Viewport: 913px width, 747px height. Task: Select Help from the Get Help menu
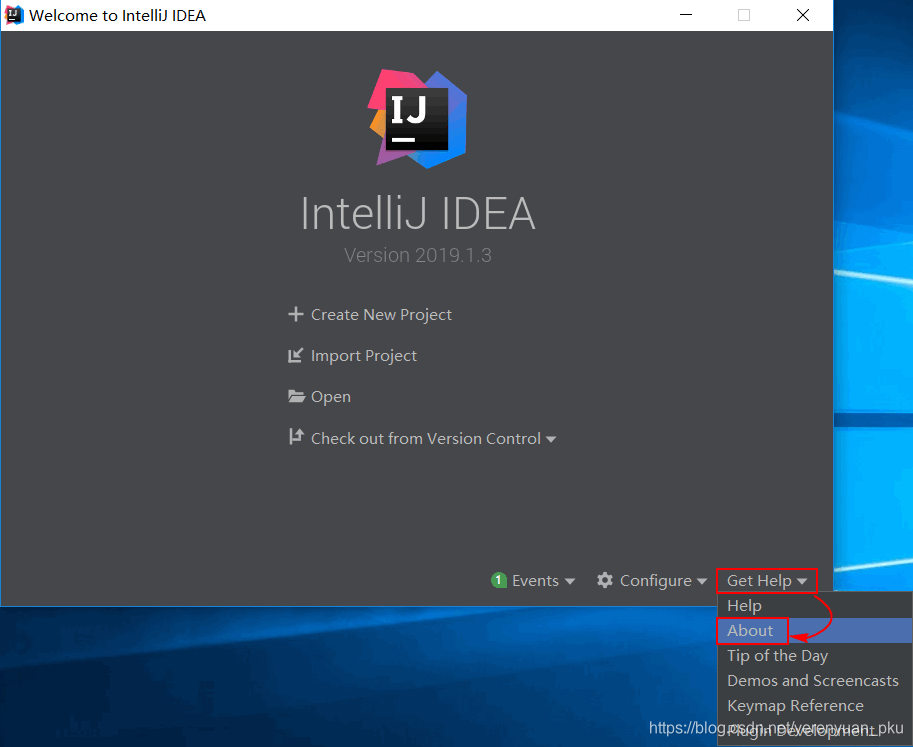pyautogui.click(x=815, y=606)
